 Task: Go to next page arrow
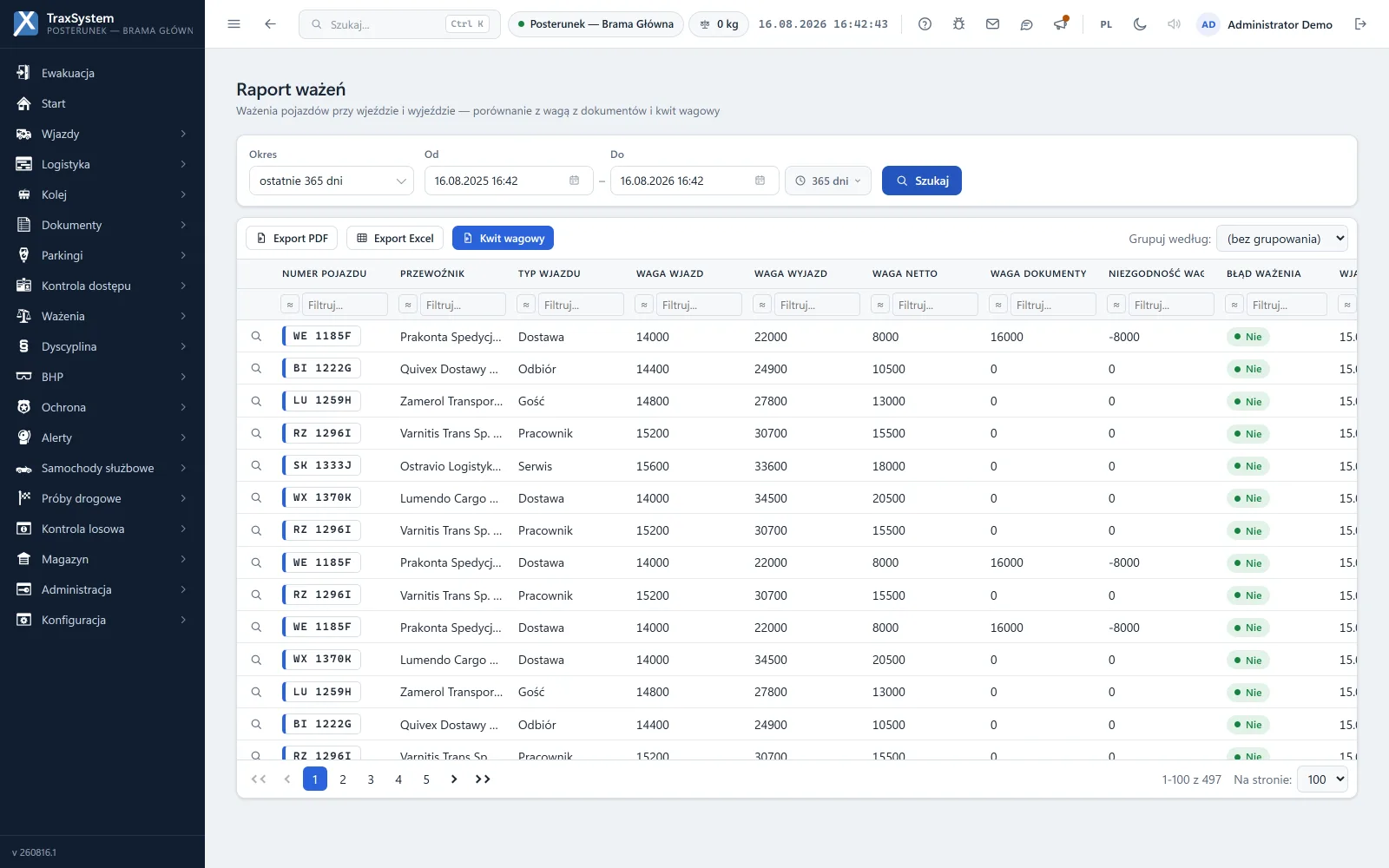(454, 779)
